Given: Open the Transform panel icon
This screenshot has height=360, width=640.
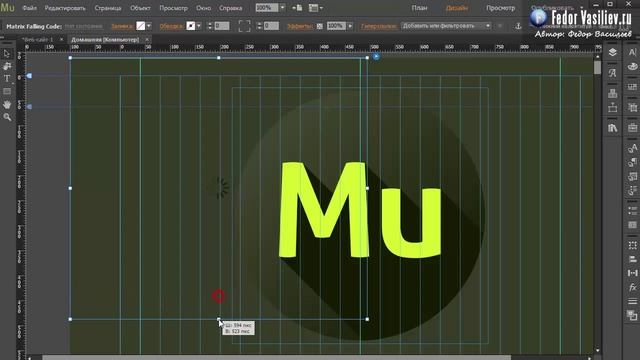Looking at the screenshot, I should tap(632, 245).
